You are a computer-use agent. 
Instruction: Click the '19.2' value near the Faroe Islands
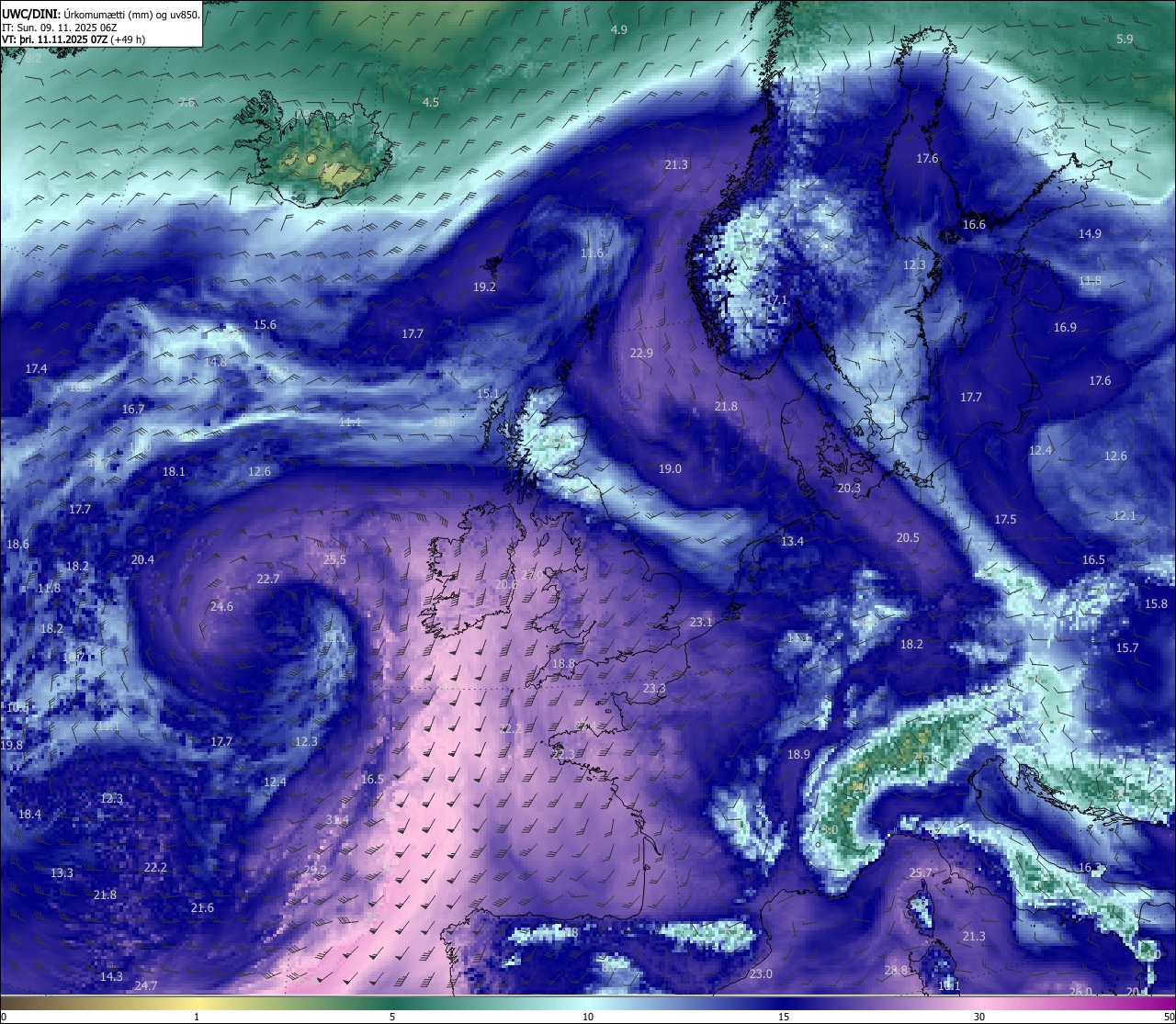tap(484, 287)
